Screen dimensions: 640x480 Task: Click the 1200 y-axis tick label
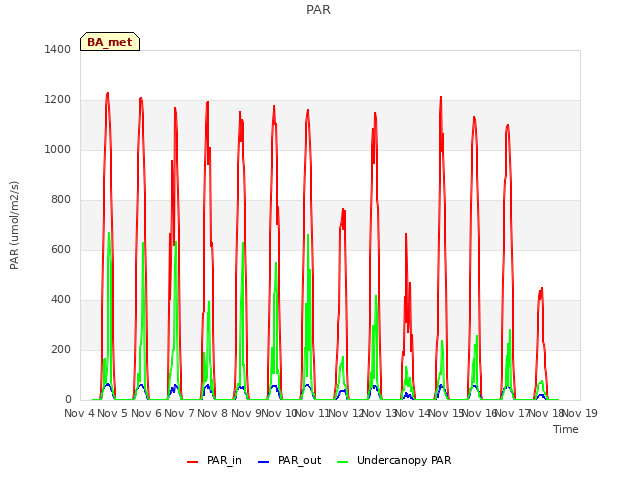[x=58, y=100]
